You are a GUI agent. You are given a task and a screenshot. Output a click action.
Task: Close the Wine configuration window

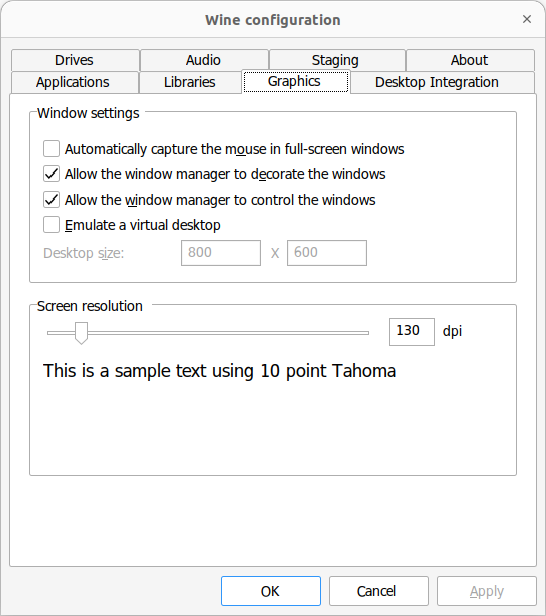(527, 19)
